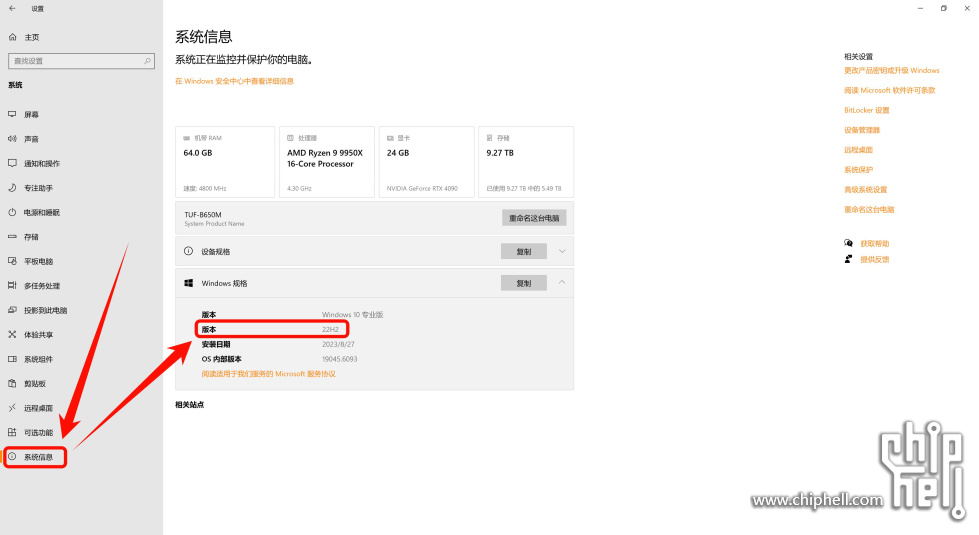This screenshot has height=535, width=979.
Task: Open the 设备管理器 link
Action: 862,130
